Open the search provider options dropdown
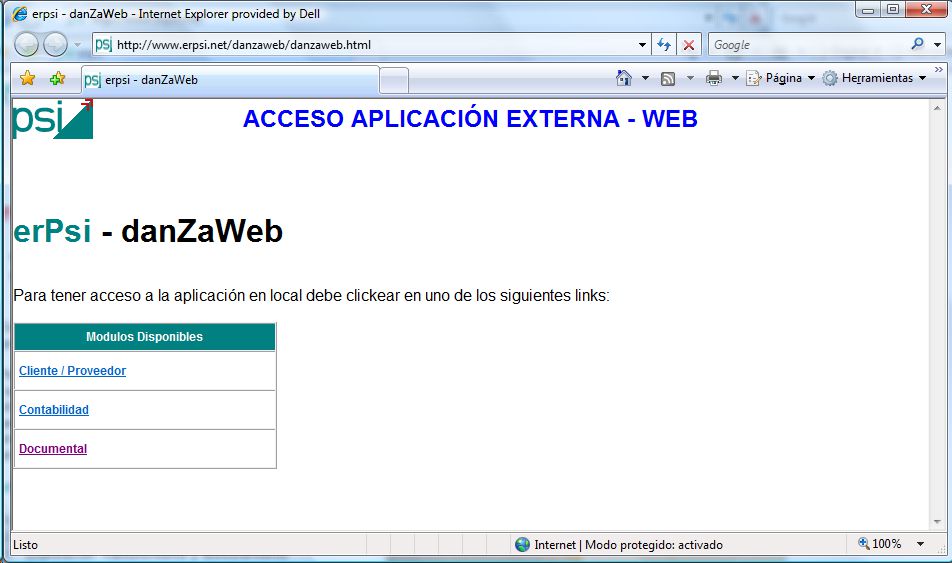Viewport: 952px width, 563px height. 937,45
